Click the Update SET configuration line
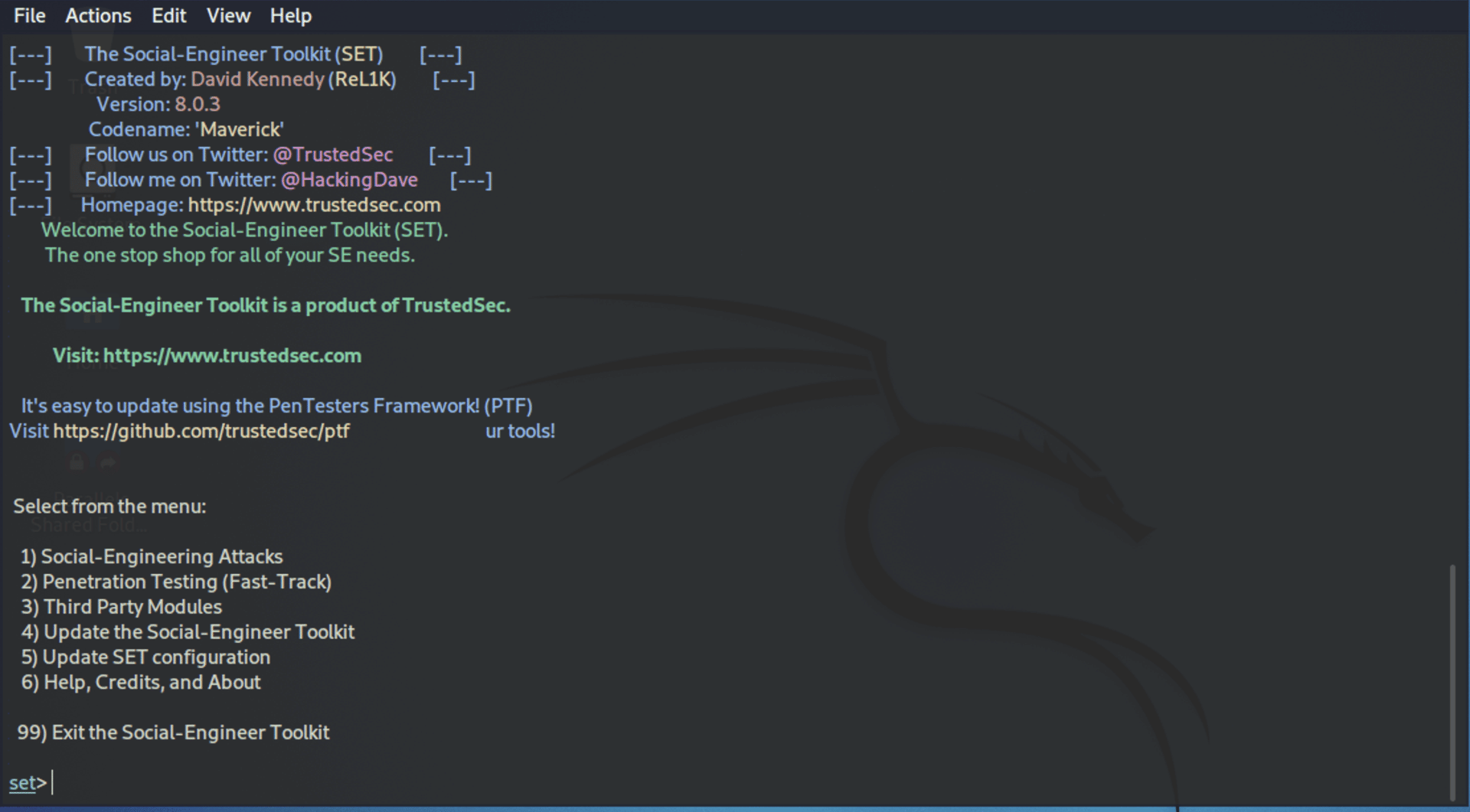1470x812 pixels. click(145, 657)
